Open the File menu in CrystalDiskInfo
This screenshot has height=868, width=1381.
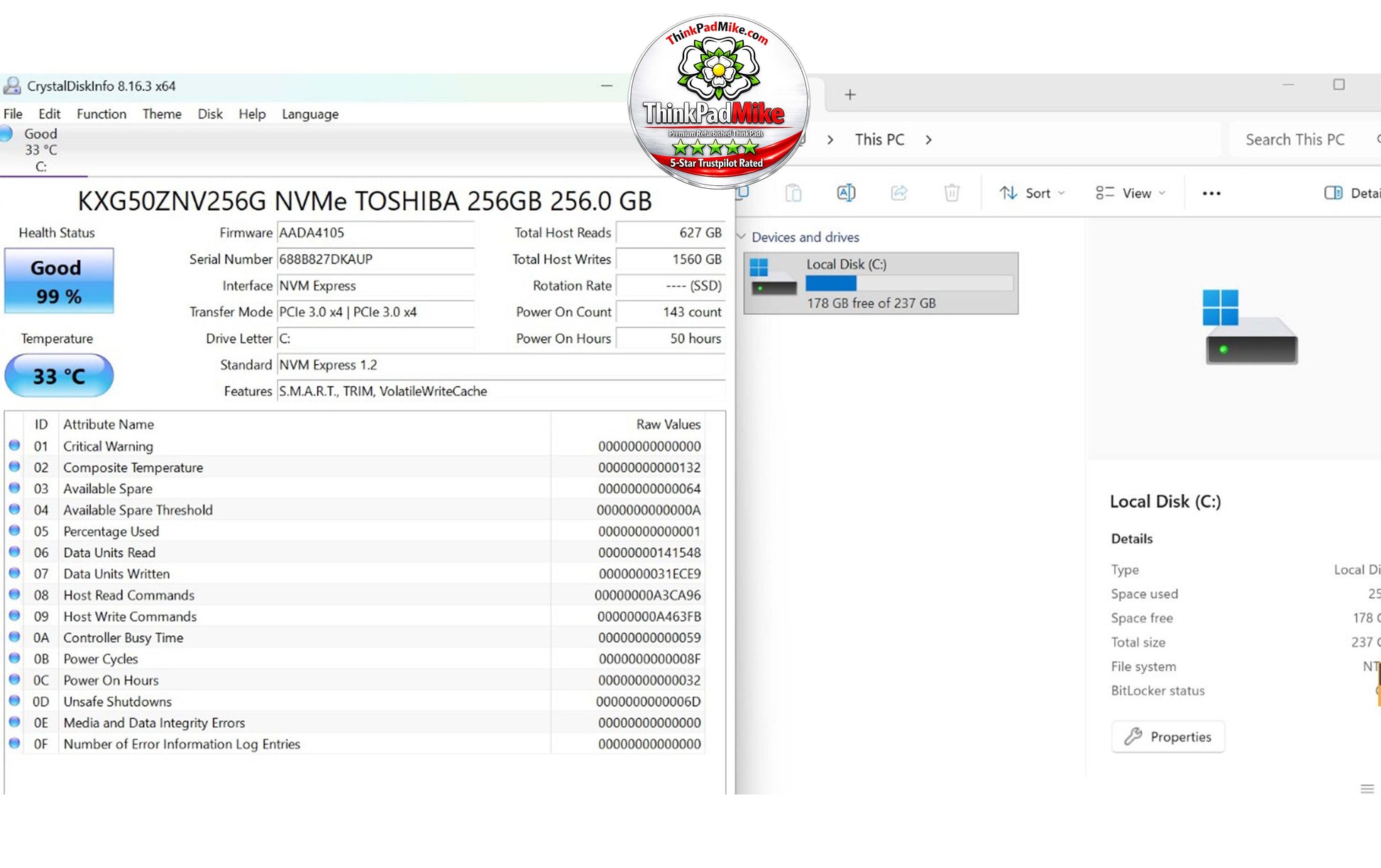(13, 114)
